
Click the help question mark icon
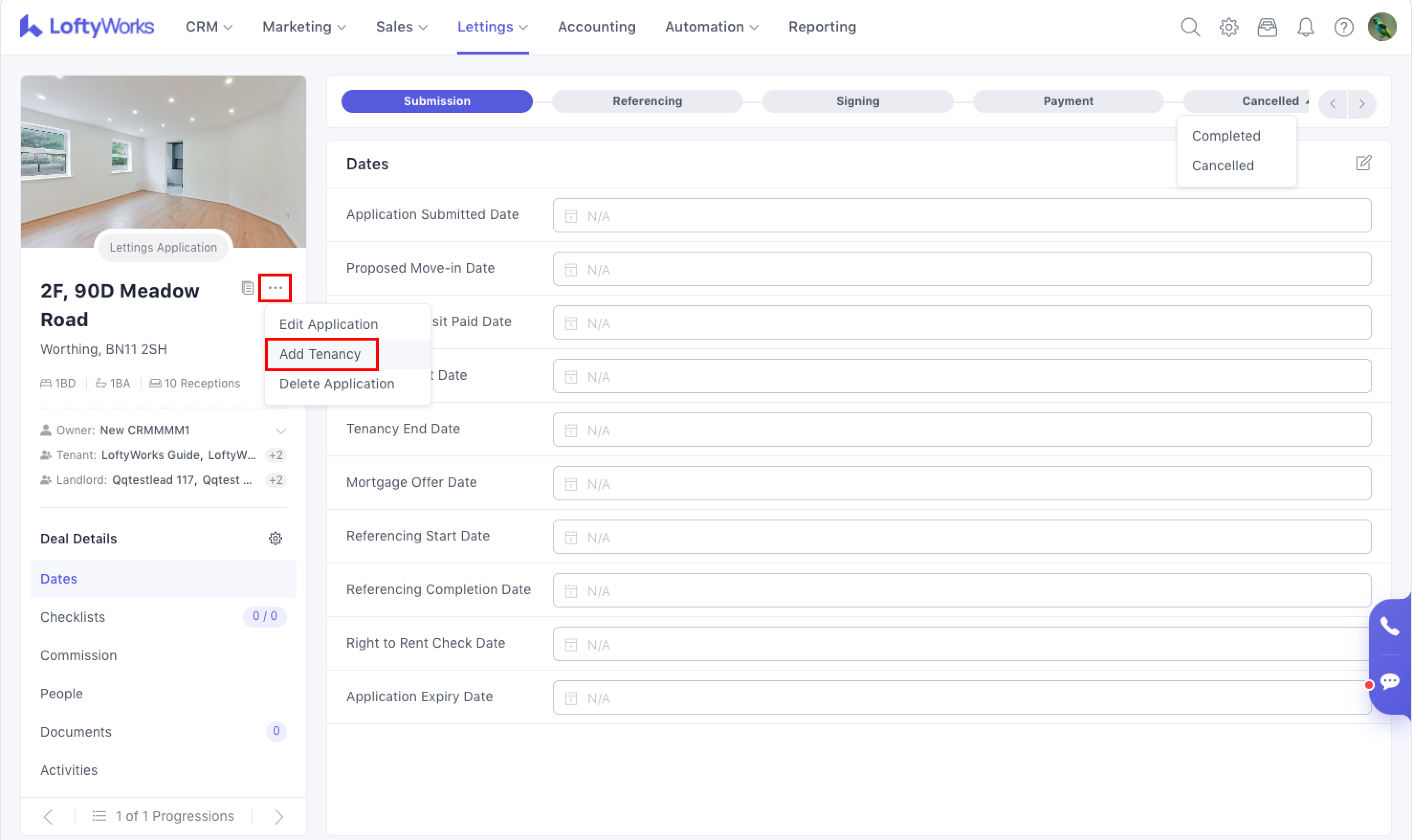1343,27
